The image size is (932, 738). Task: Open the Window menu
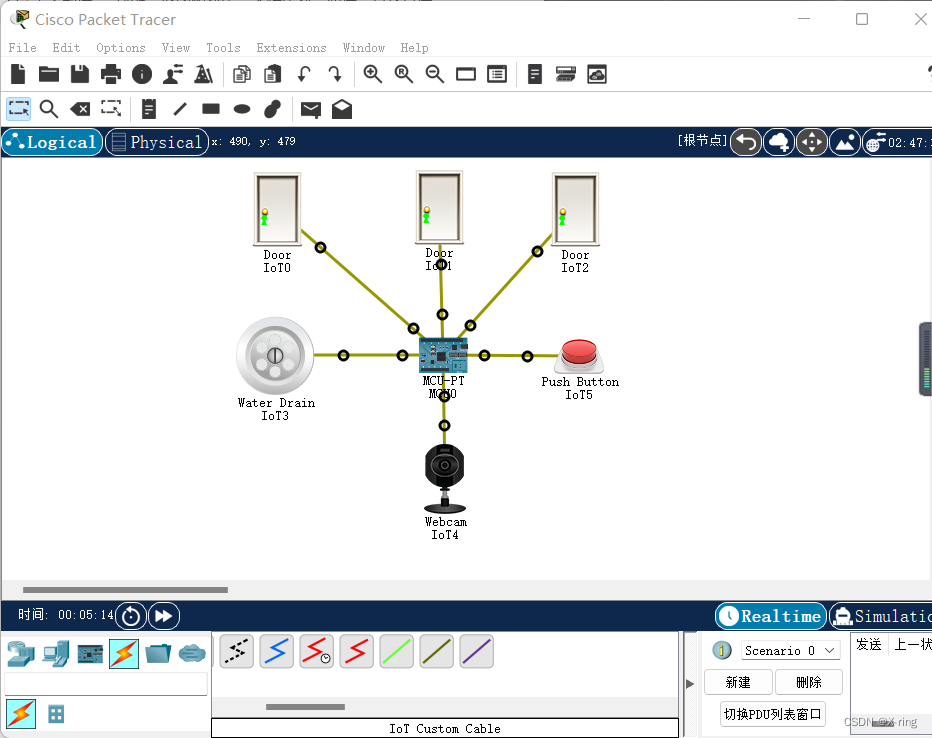pos(364,48)
